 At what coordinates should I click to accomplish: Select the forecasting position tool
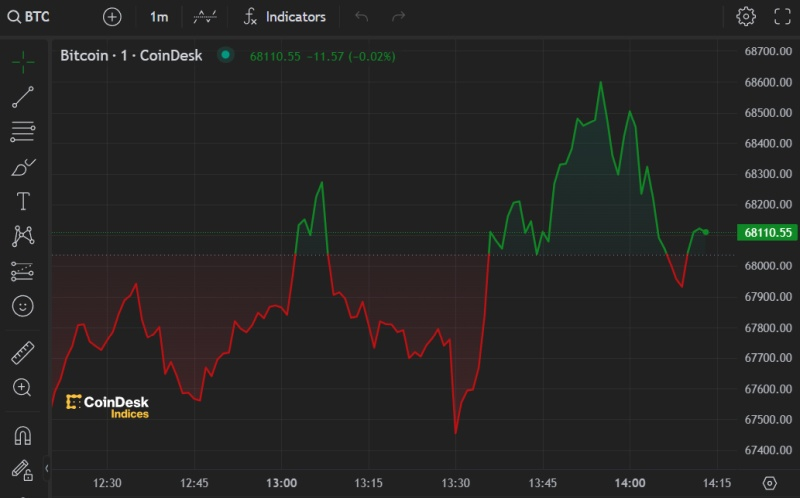[x=22, y=271]
